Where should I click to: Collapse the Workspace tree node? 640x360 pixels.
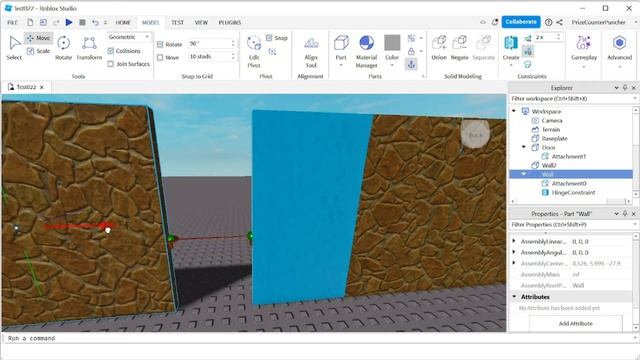[x=514, y=111]
